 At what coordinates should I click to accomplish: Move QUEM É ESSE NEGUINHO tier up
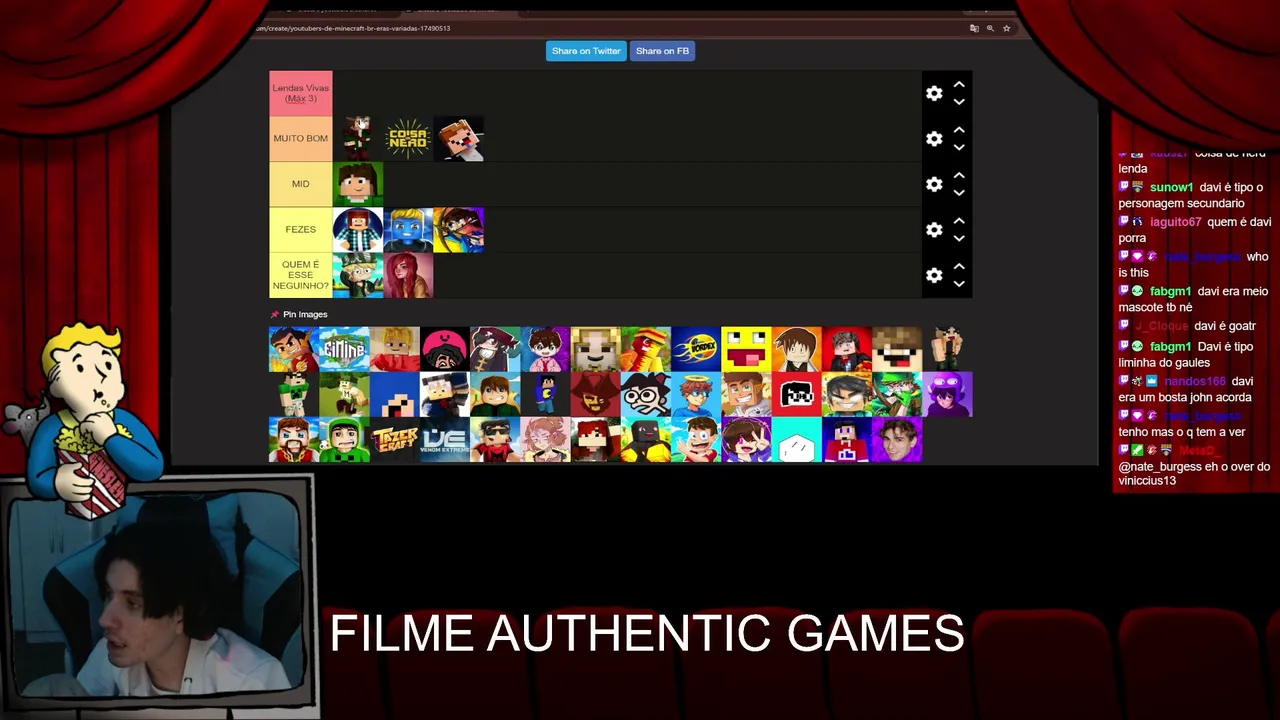click(x=959, y=266)
